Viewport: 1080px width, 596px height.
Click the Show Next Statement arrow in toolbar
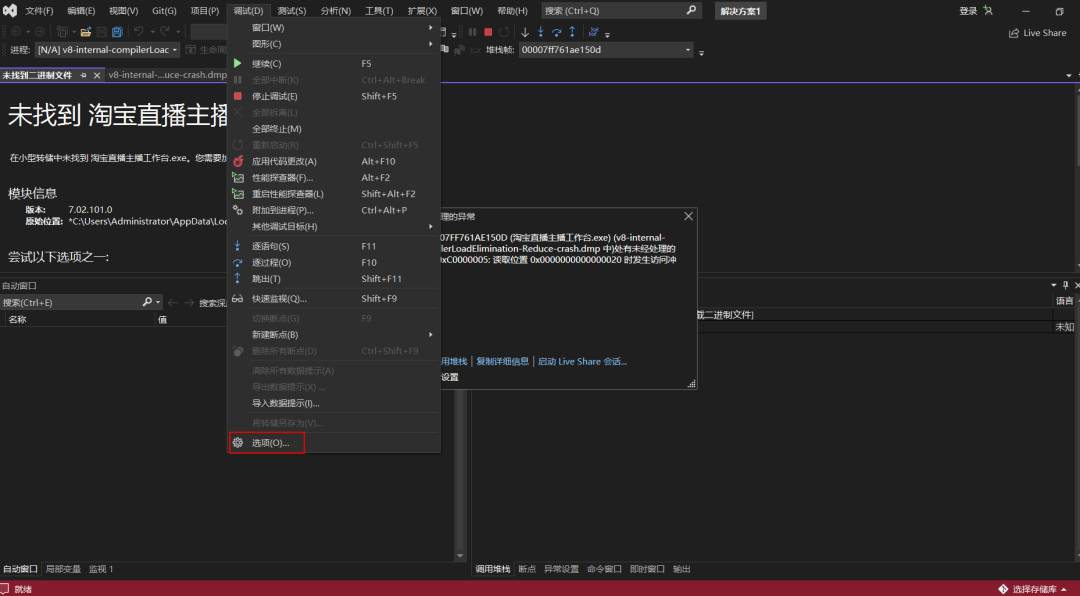tap(525, 32)
